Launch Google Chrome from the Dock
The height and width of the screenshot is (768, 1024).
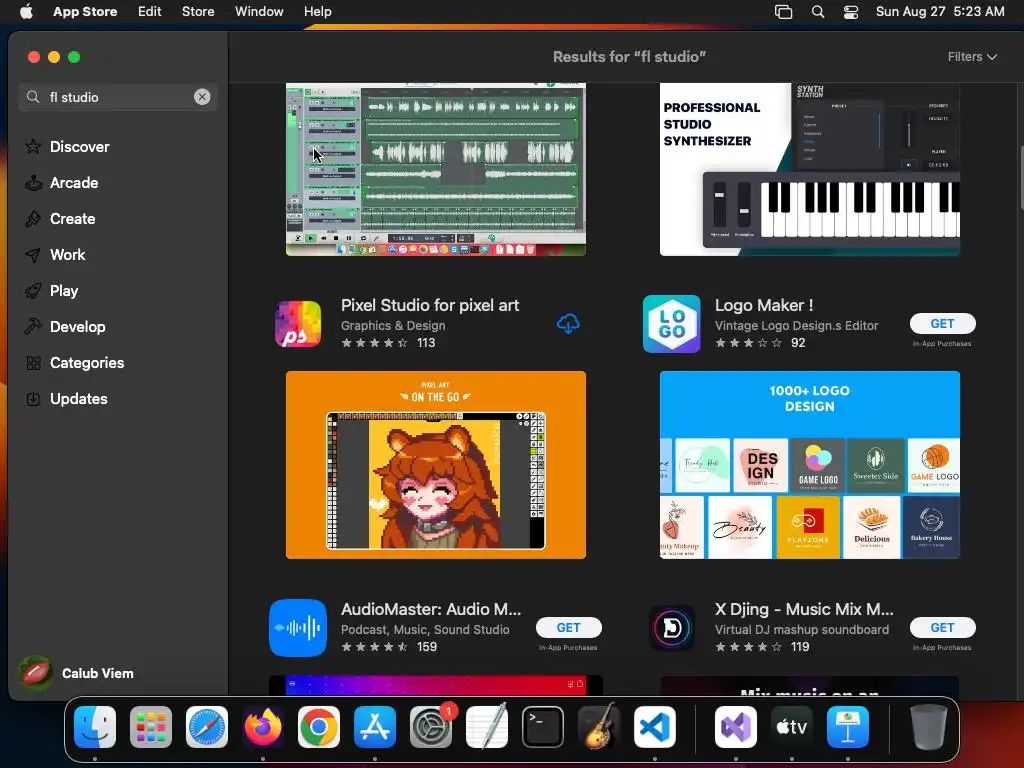pos(319,727)
